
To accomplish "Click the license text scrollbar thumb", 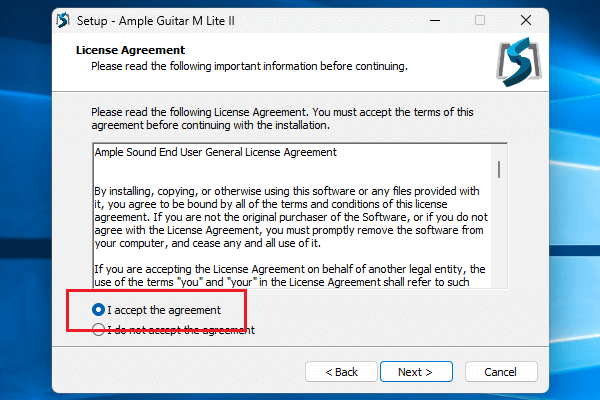I will 500,166.
